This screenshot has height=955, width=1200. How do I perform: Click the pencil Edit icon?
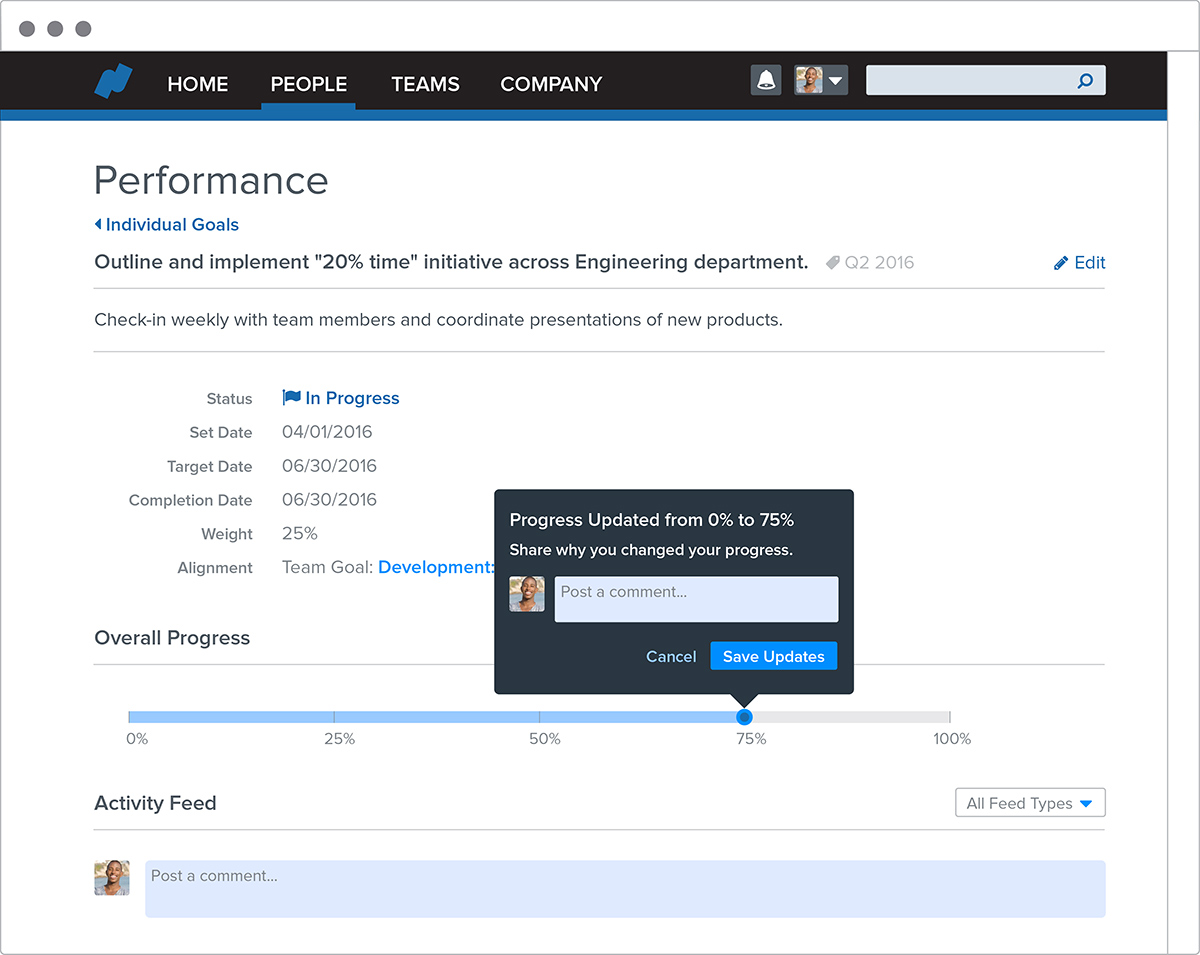click(x=1061, y=263)
